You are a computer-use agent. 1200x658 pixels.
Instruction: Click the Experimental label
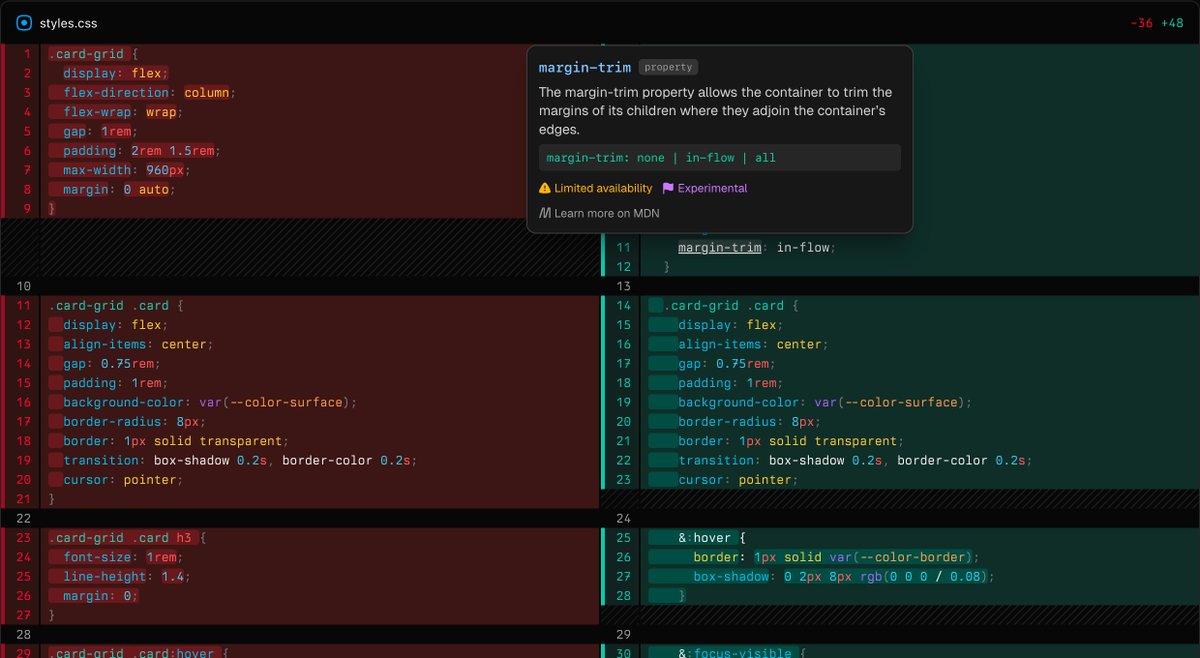click(x=712, y=188)
